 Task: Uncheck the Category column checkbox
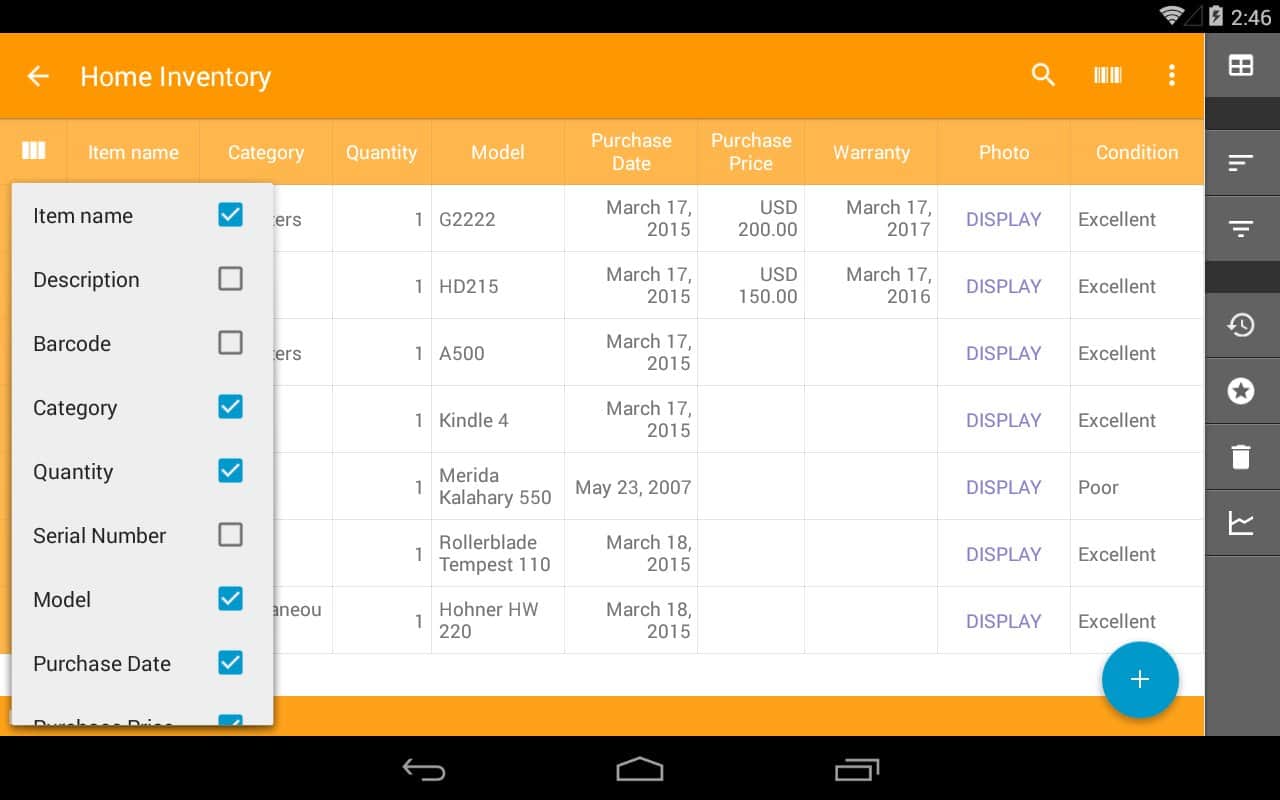(230, 406)
